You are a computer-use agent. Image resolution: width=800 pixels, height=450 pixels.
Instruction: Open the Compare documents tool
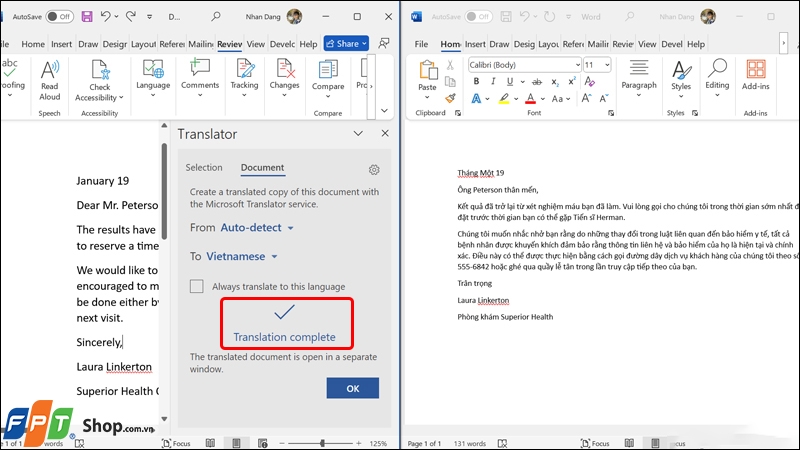(328, 79)
